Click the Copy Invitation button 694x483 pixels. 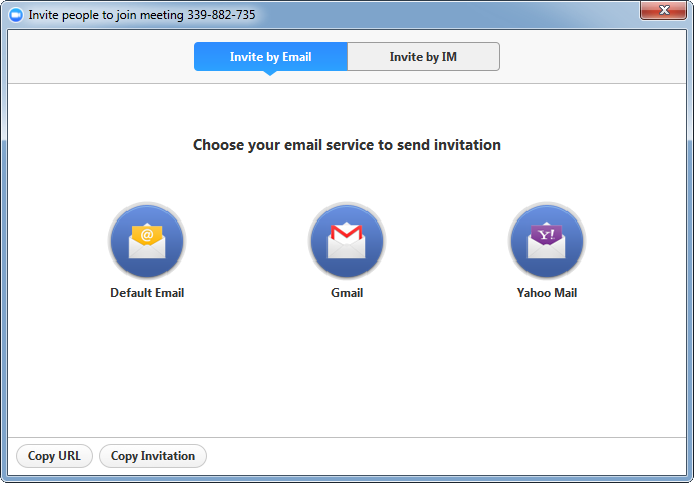tap(153, 456)
